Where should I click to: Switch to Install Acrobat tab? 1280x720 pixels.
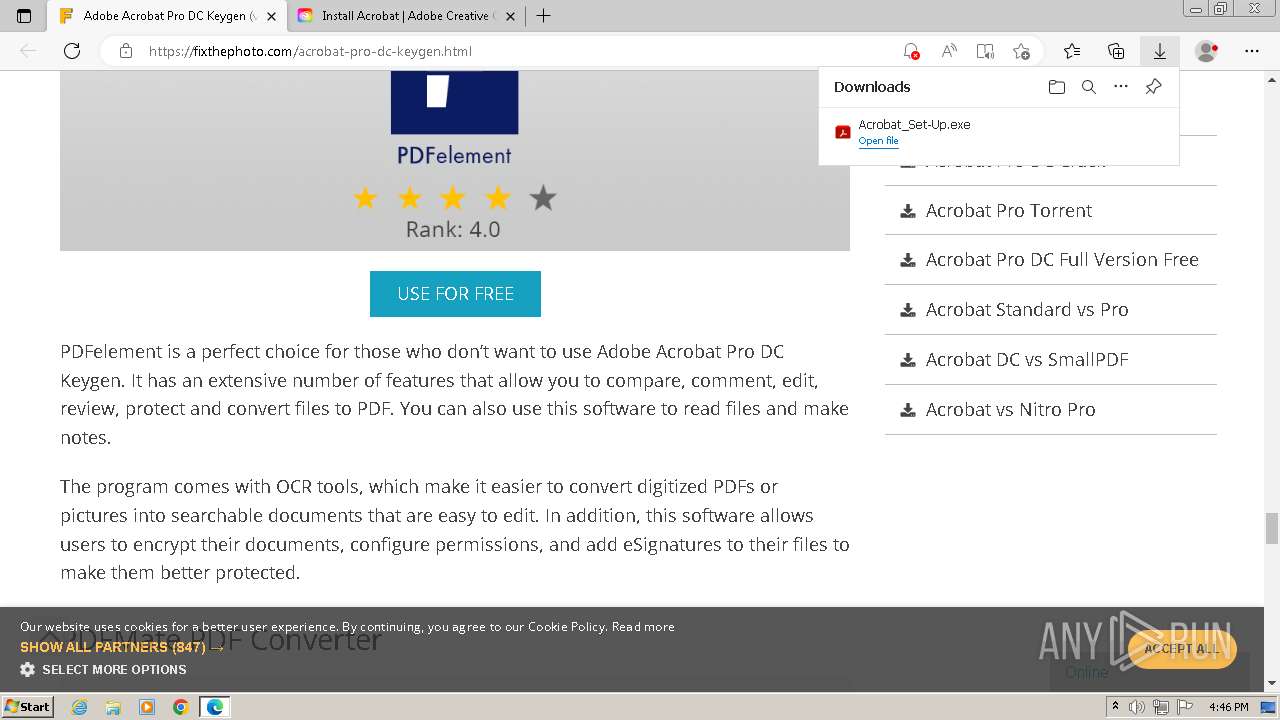[x=405, y=16]
